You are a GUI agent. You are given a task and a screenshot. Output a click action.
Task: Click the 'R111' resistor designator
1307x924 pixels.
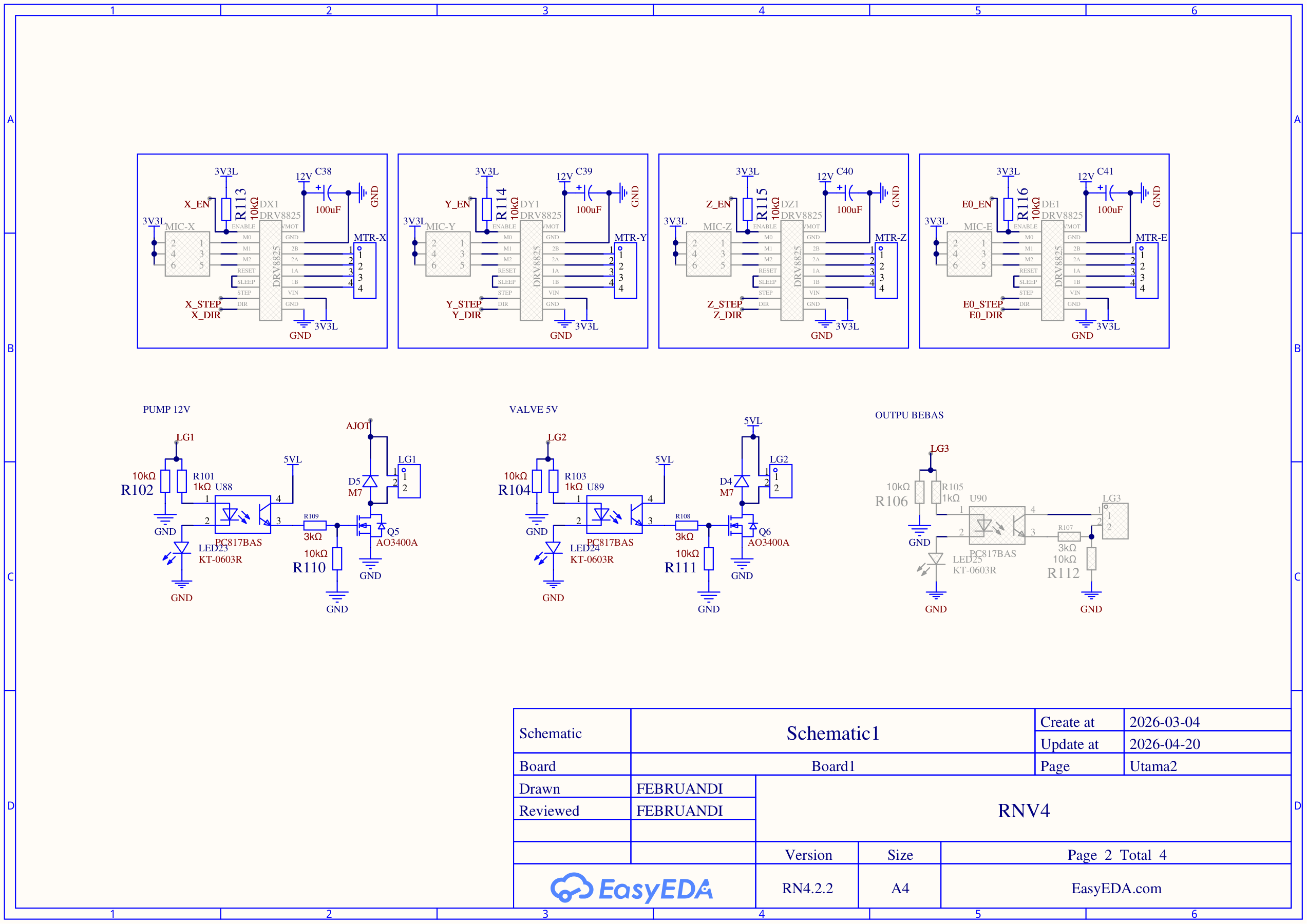coord(681,568)
